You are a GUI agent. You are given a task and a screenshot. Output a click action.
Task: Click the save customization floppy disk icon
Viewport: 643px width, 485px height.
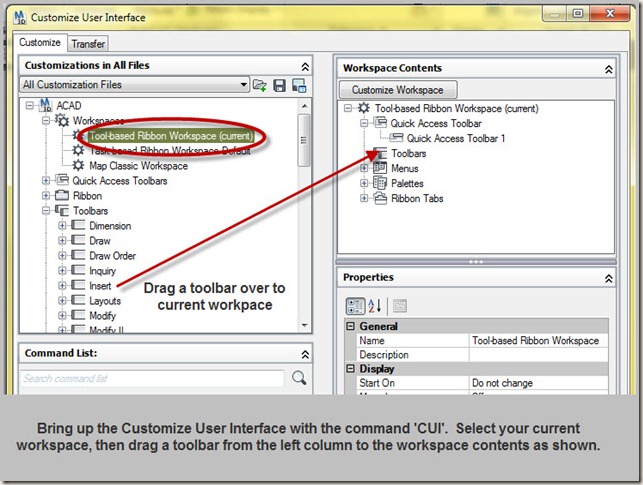click(280, 85)
